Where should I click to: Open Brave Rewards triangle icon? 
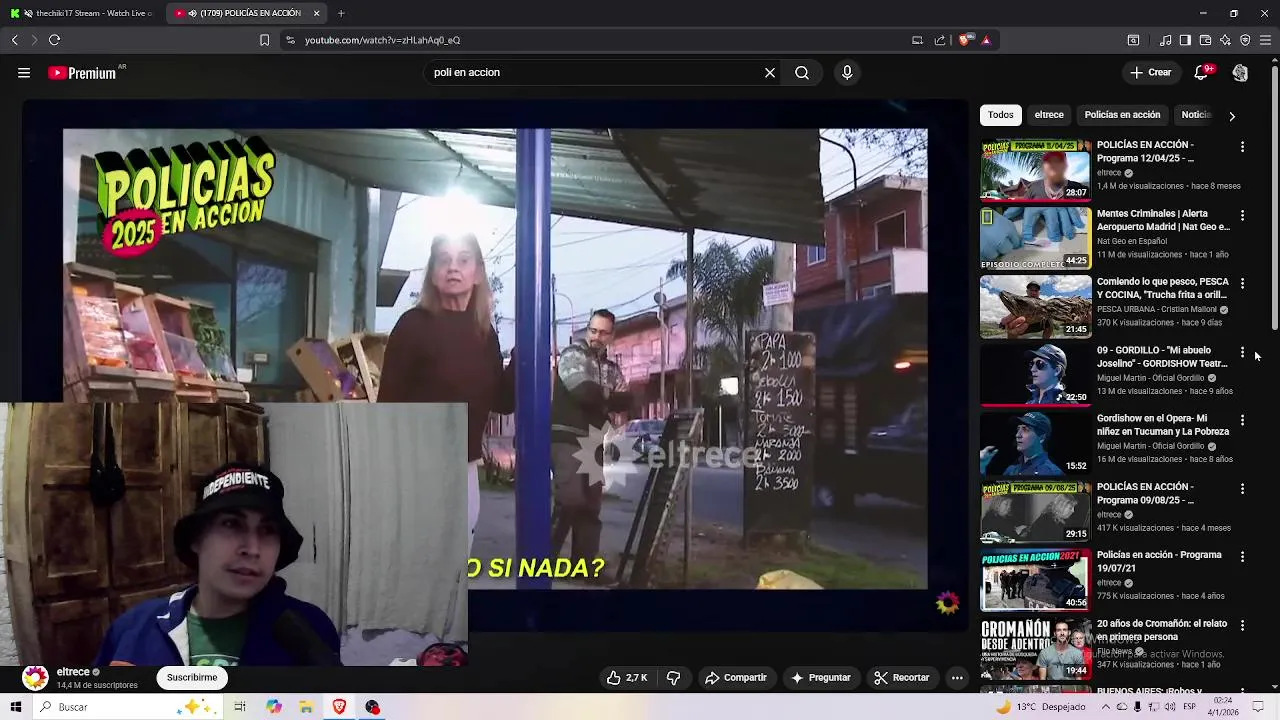click(986, 40)
